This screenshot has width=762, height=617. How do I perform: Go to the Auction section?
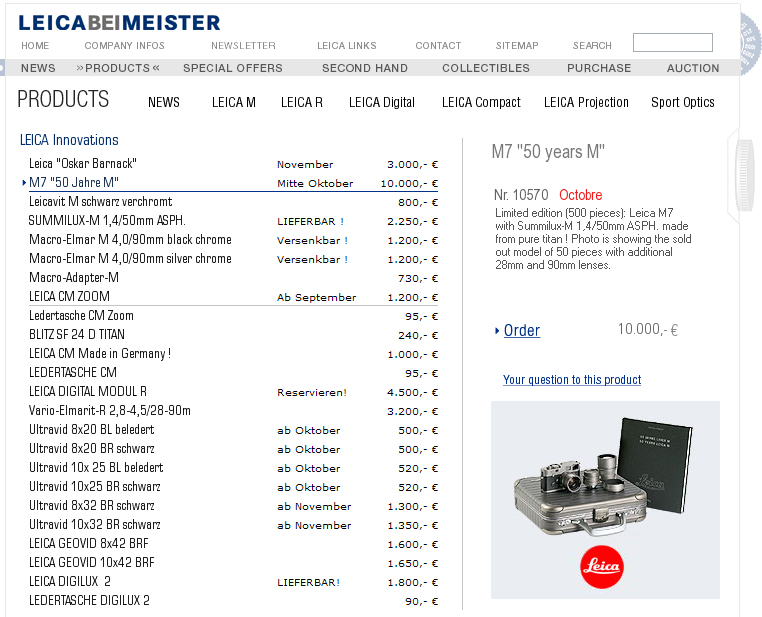(x=693, y=68)
